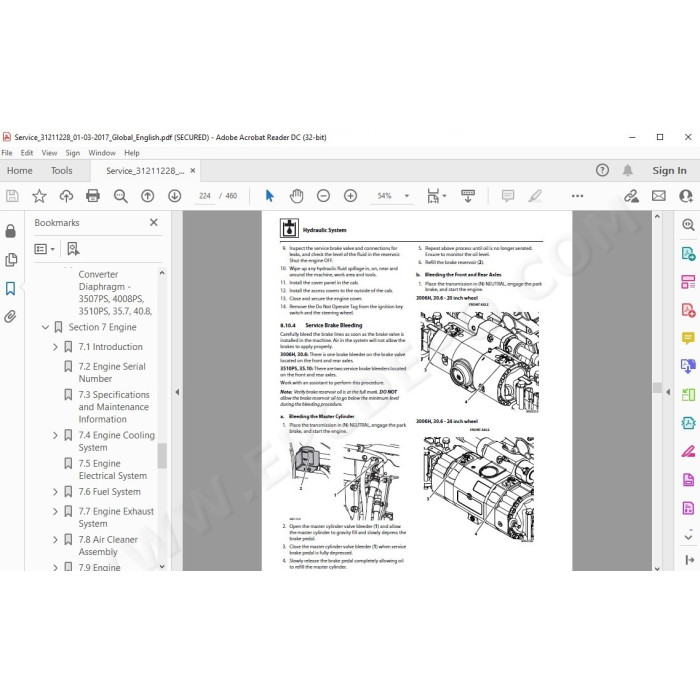Add the document to starred files
Image resolution: width=700 pixels, height=700 pixels.
click(39, 196)
